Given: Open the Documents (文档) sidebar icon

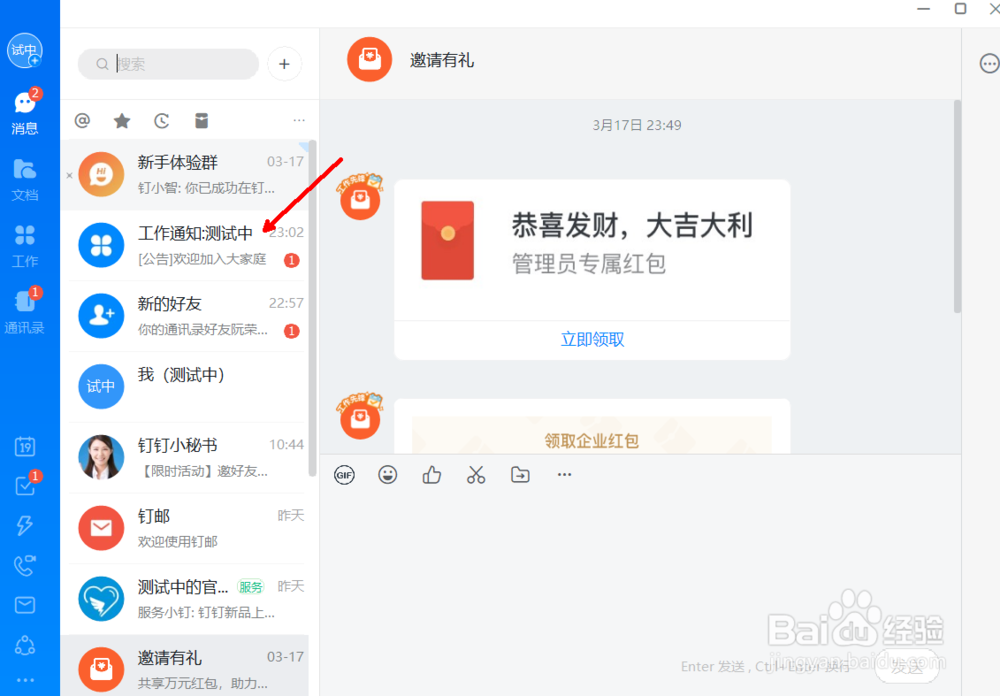Looking at the screenshot, I should coord(25,180).
